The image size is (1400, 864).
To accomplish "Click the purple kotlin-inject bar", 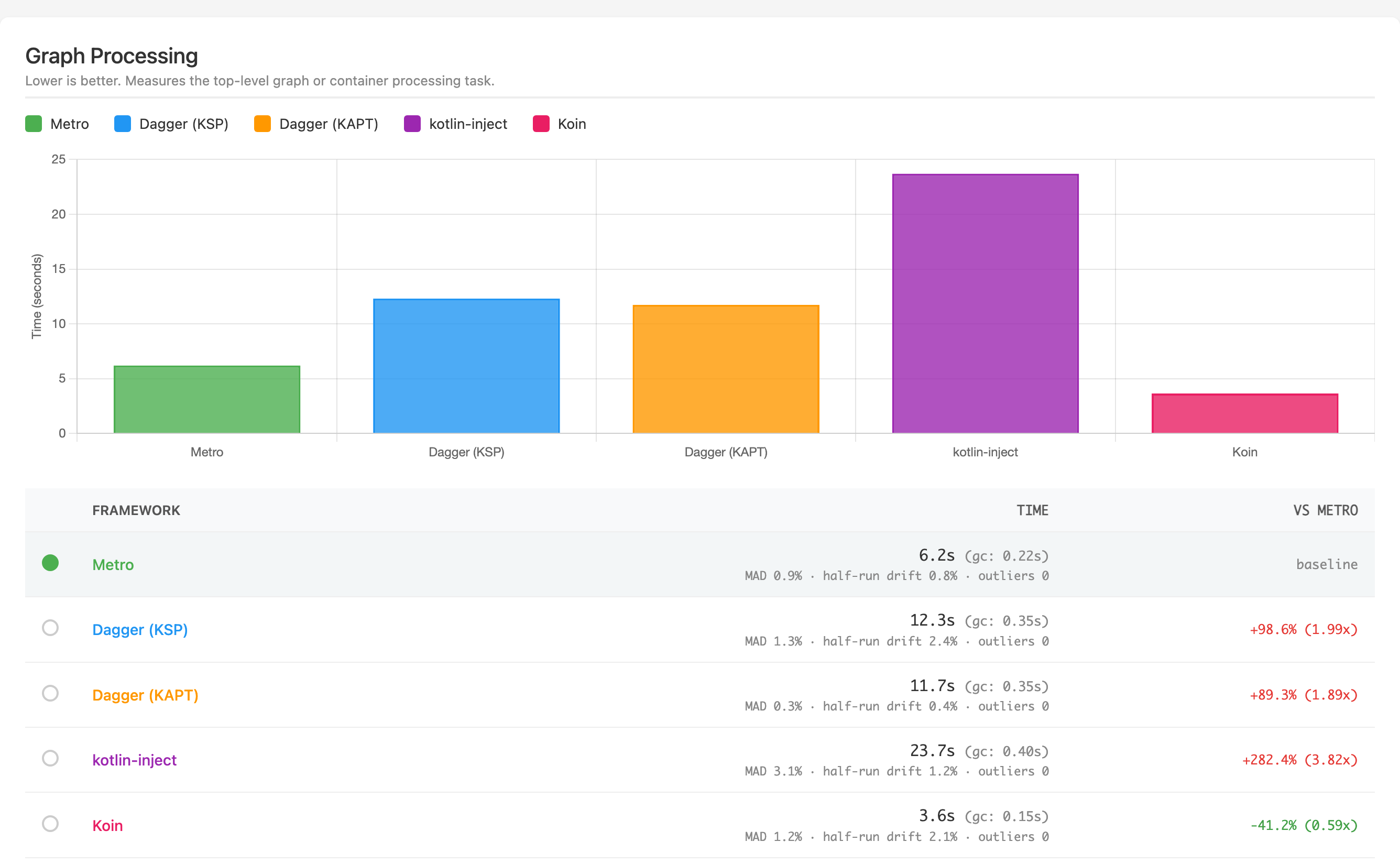I will 985,303.
